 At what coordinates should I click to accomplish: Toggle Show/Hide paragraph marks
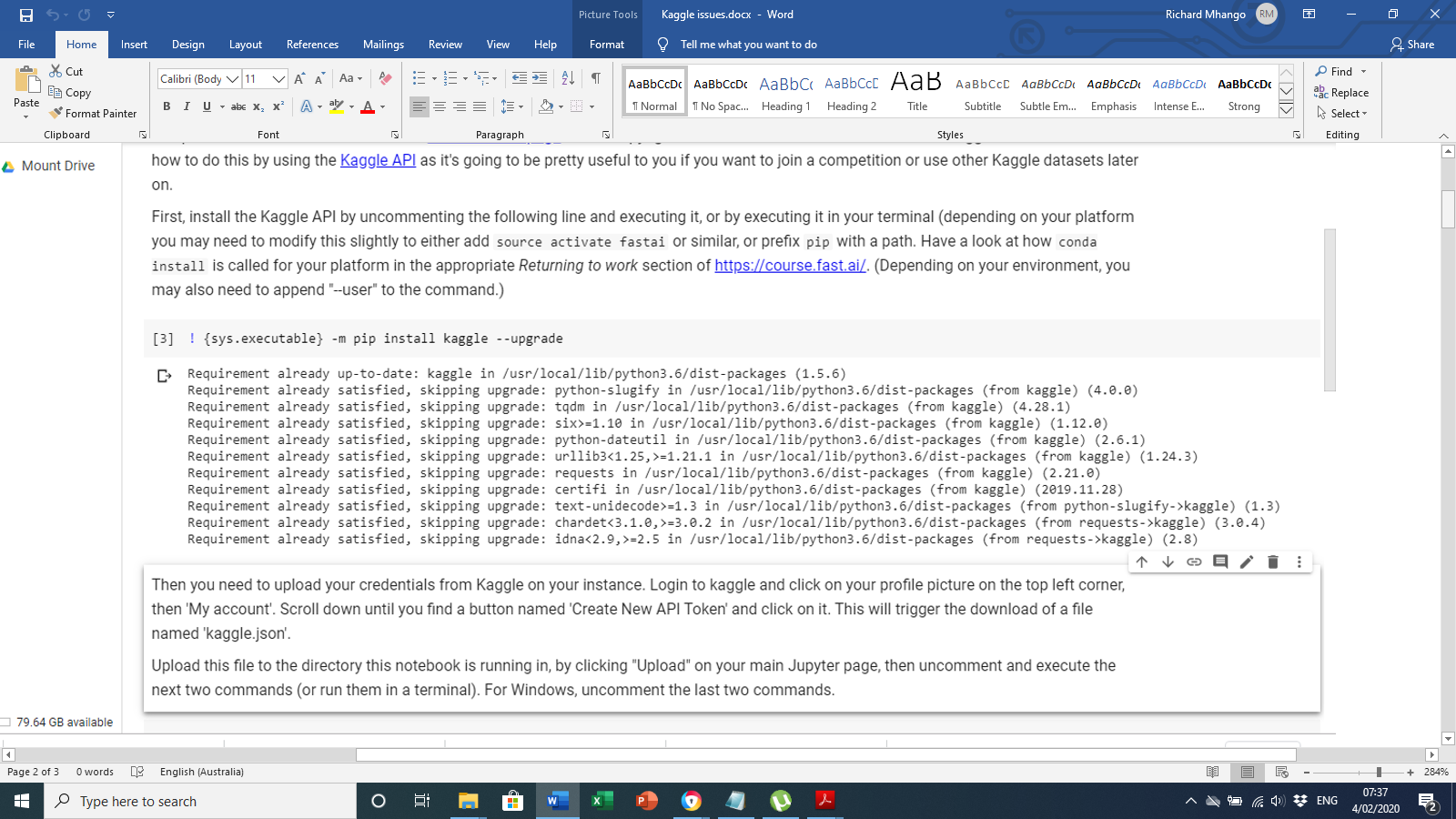click(x=595, y=78)
